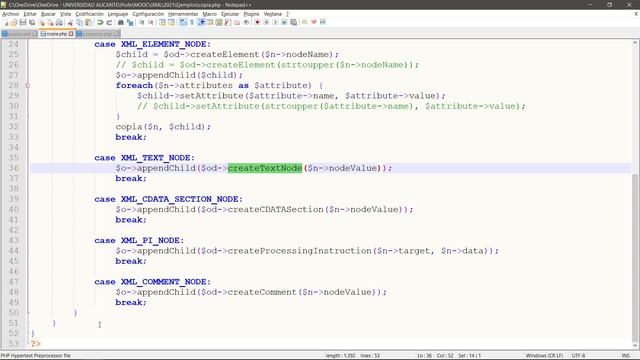Screen dimensions: 640x360
Task: Start macro recording with red dot
Action: pyautogui.click(x=258, y=22)
